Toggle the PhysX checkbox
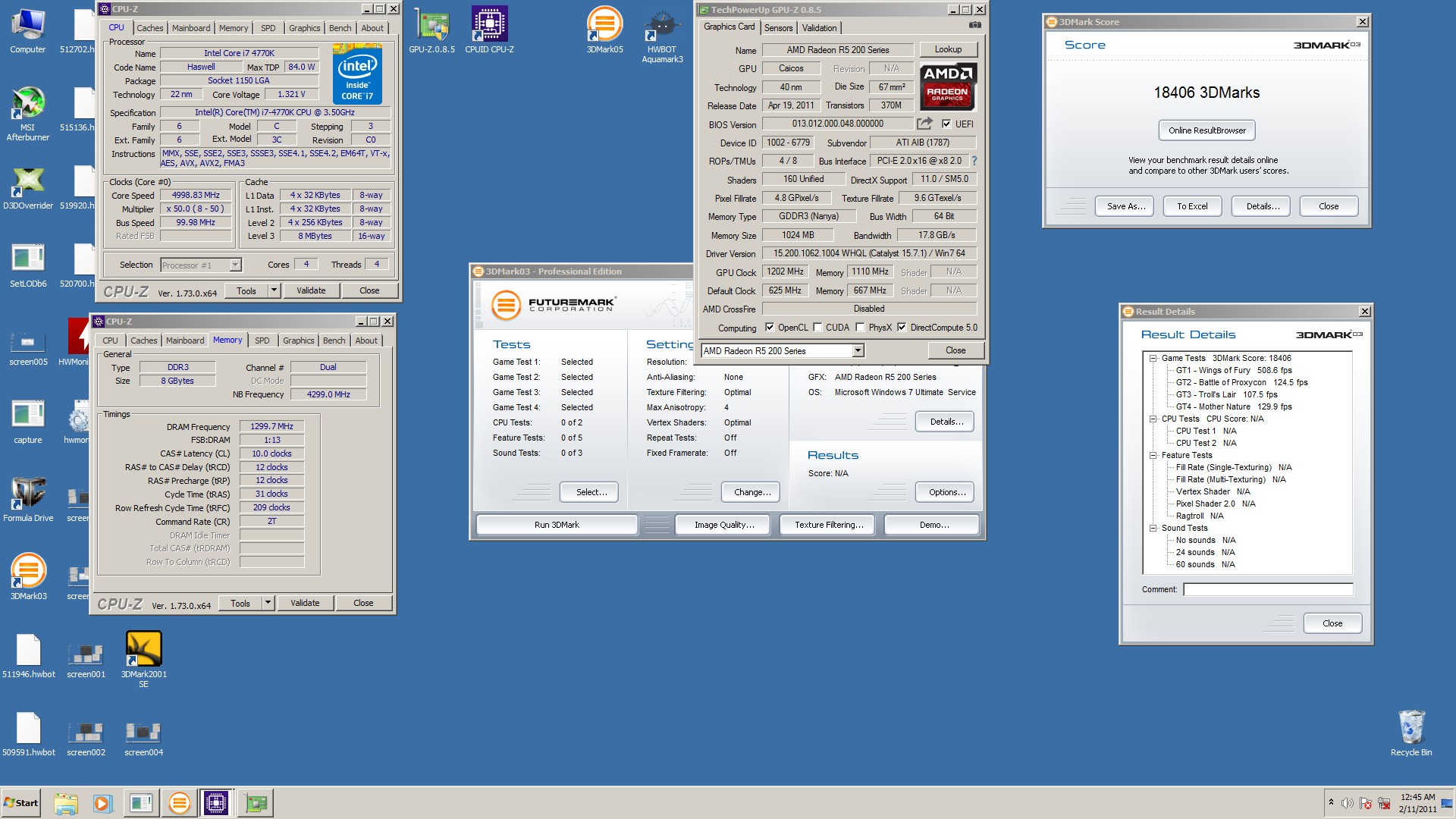This screenshot has height=819, width=1456. click(x=860, y=328)
